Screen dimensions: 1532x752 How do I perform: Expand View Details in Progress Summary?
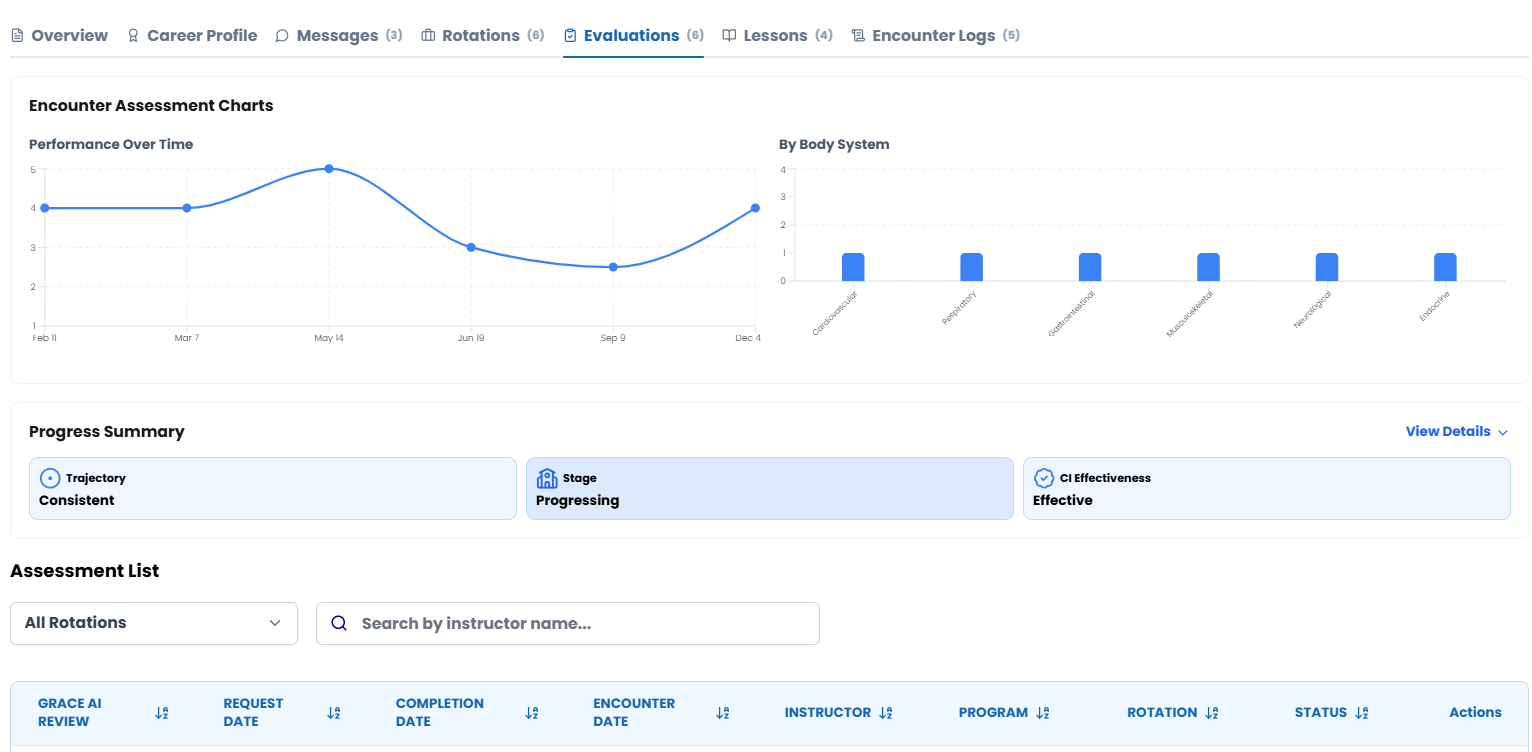1457,432
